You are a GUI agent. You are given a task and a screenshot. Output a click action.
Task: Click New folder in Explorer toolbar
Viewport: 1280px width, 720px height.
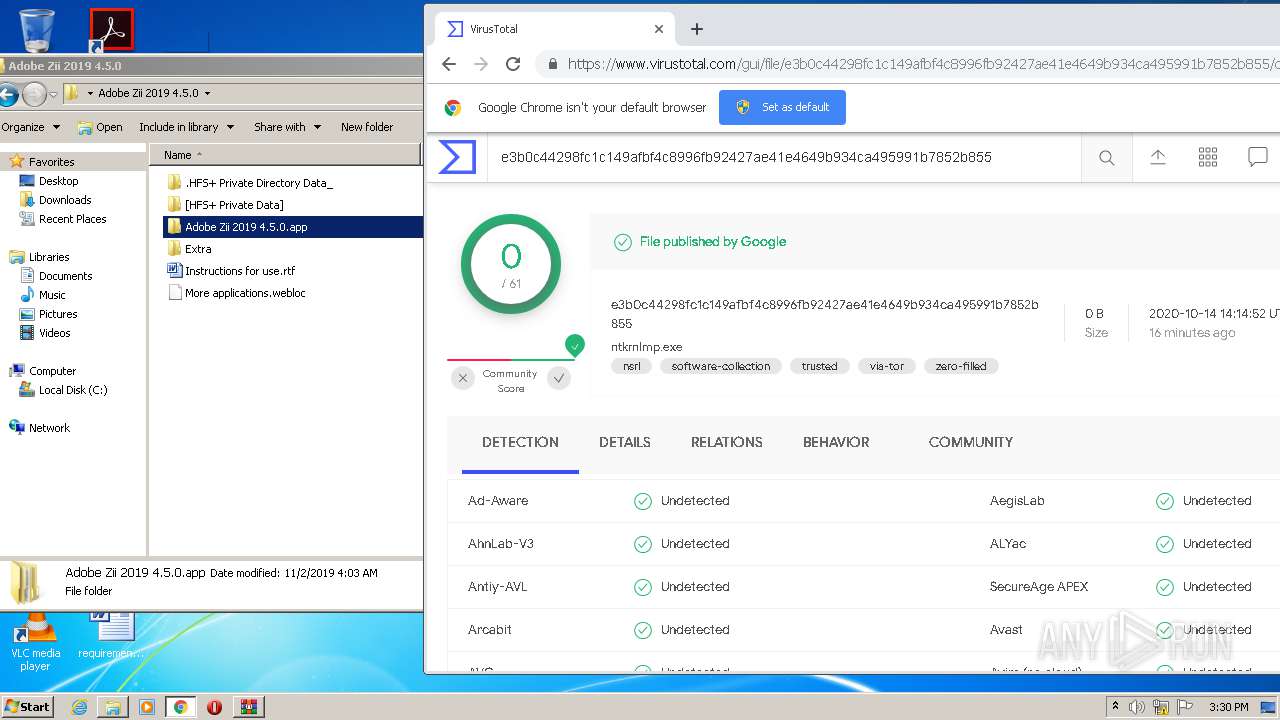click(367, 127)
